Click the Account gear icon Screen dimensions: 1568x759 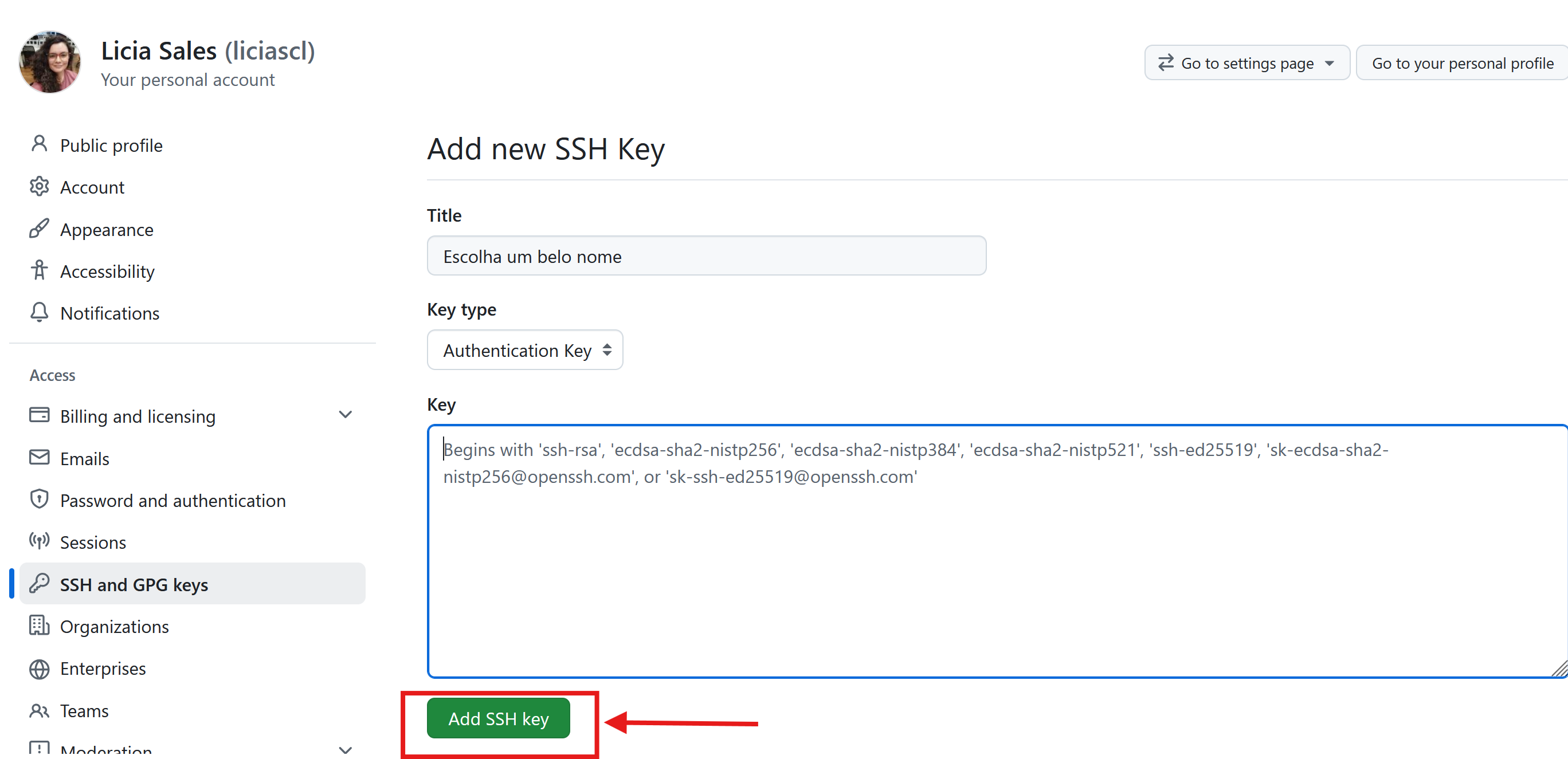(x=39, y=187)
